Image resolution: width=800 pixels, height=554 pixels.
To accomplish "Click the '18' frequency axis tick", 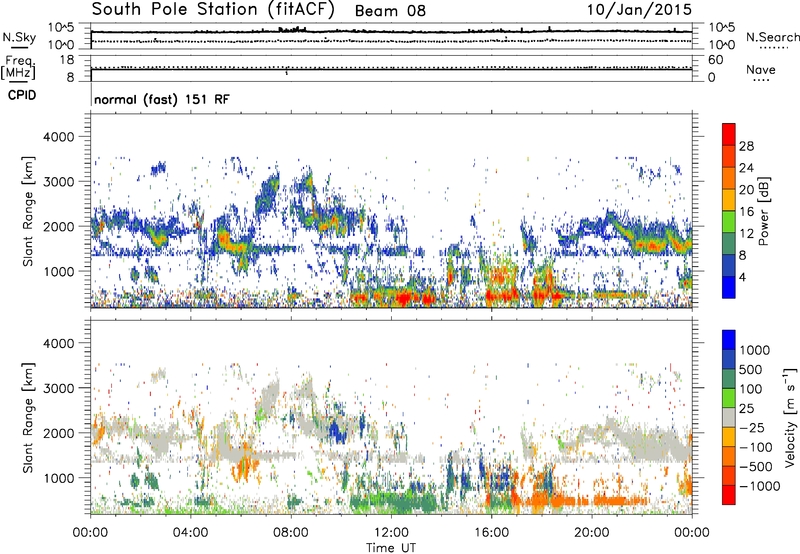I will tap(67, 60).
